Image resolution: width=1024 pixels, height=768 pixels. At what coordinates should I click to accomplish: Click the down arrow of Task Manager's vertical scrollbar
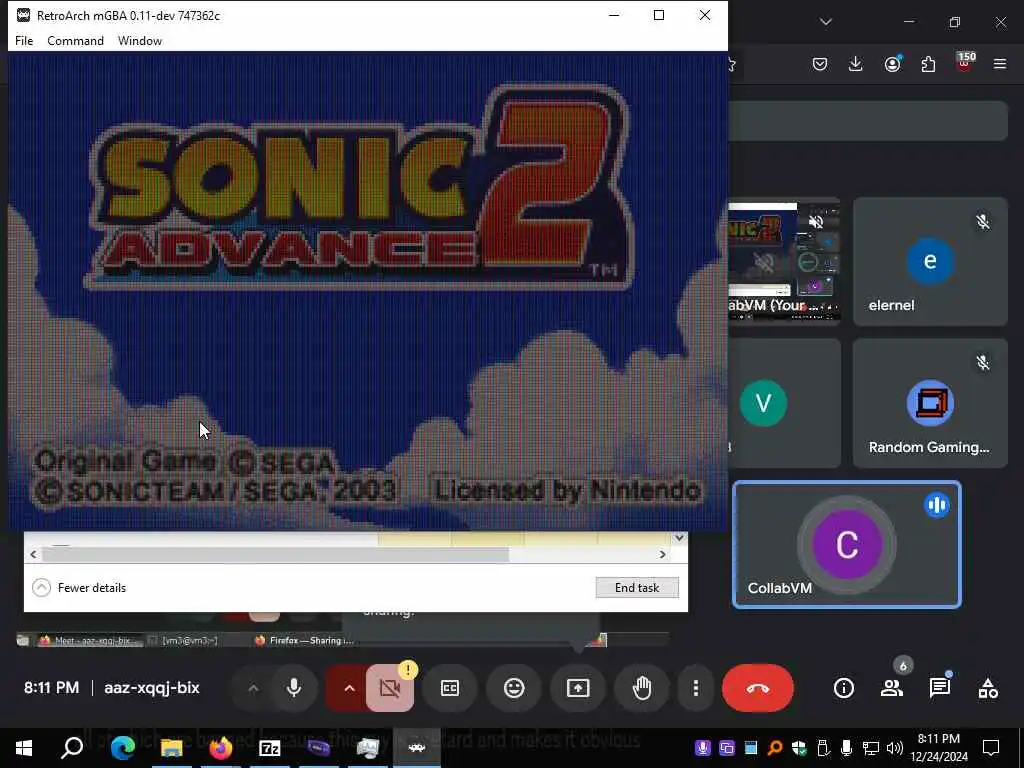click(x=679, y=538)
